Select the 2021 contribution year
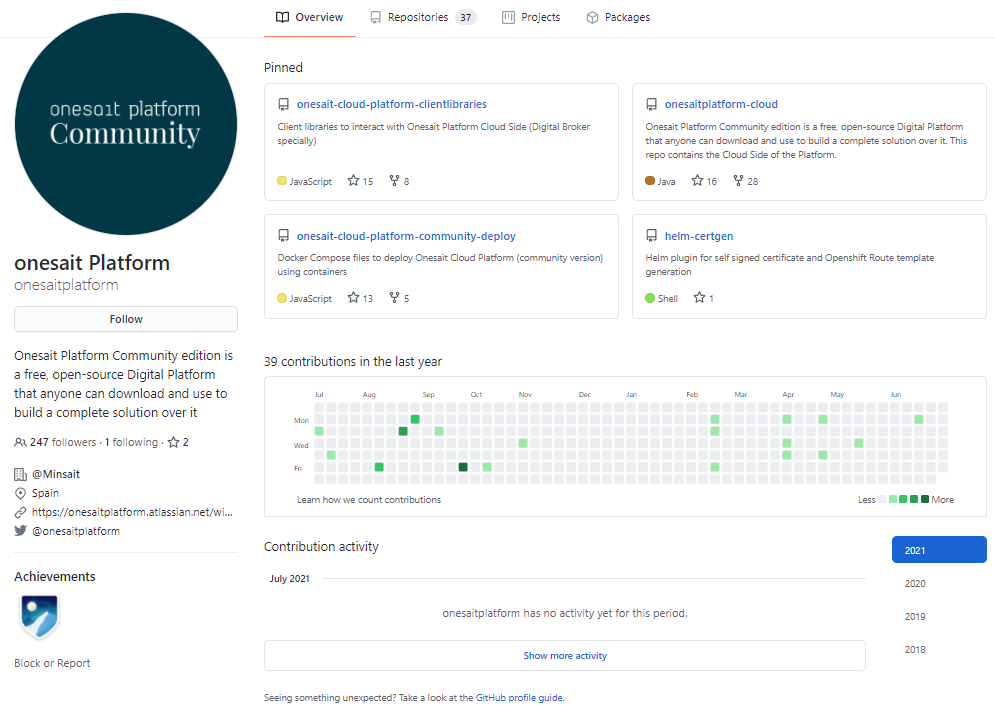 click(x=939, y=550)
